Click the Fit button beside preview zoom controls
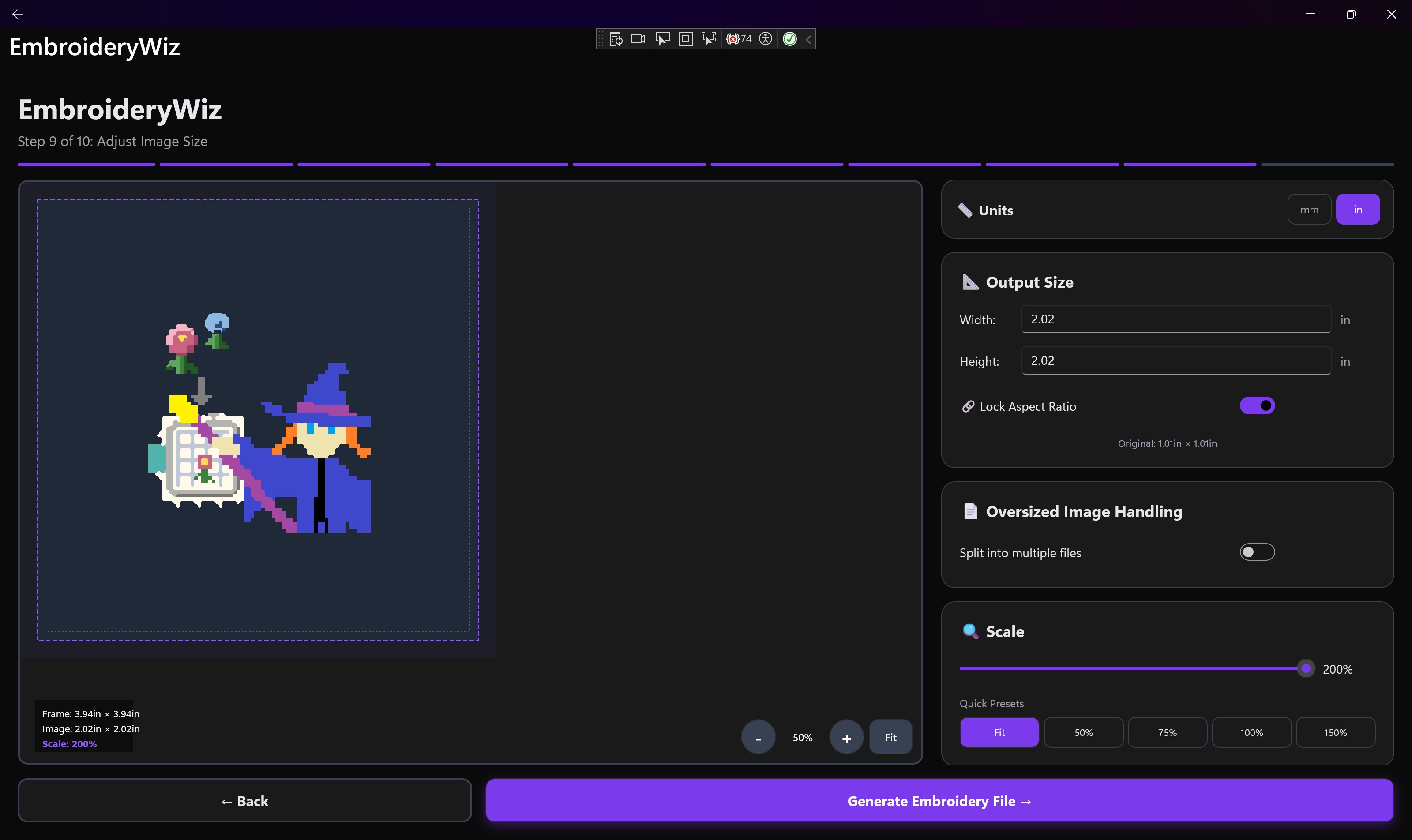Image resolution: width=1412 pixels, height=840 pixels. click(x=890, y=737)
